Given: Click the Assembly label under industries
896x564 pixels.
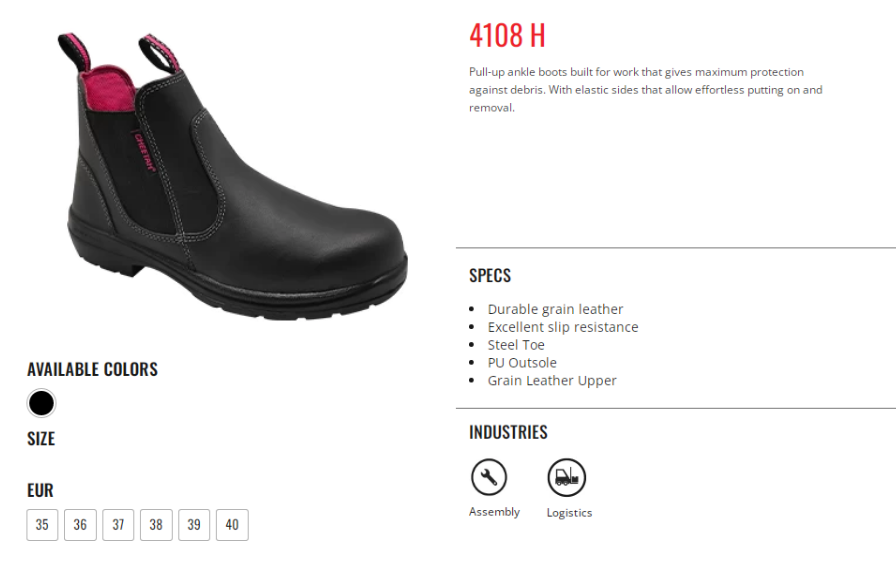Looking at the screenshot, I should point(494,512).
